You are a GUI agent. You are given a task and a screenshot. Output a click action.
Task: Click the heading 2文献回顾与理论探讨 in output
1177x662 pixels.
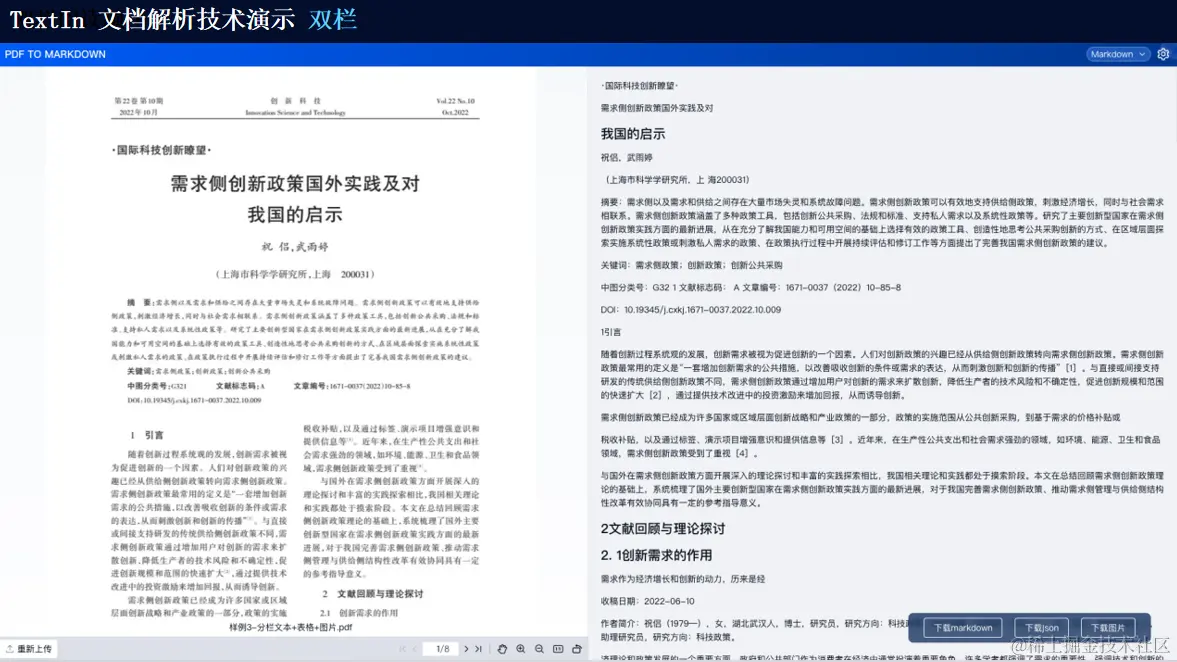tap(663, 528)
